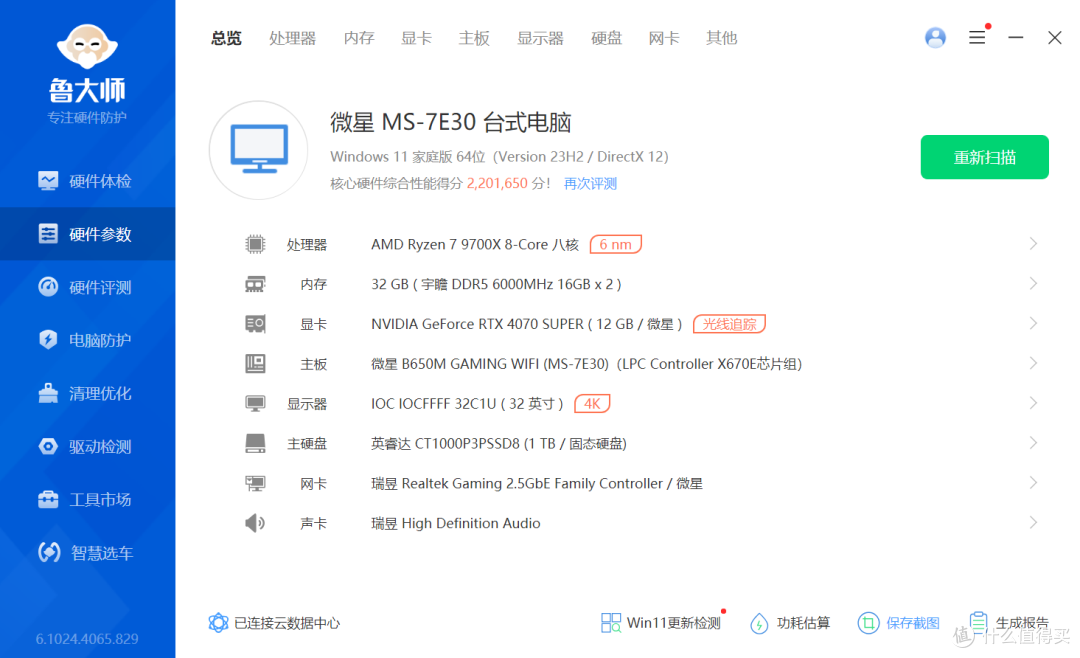Viewport: 1080px width, 658px height.
Task: Expand the 声卡 row chevron
Action: 1033,523
